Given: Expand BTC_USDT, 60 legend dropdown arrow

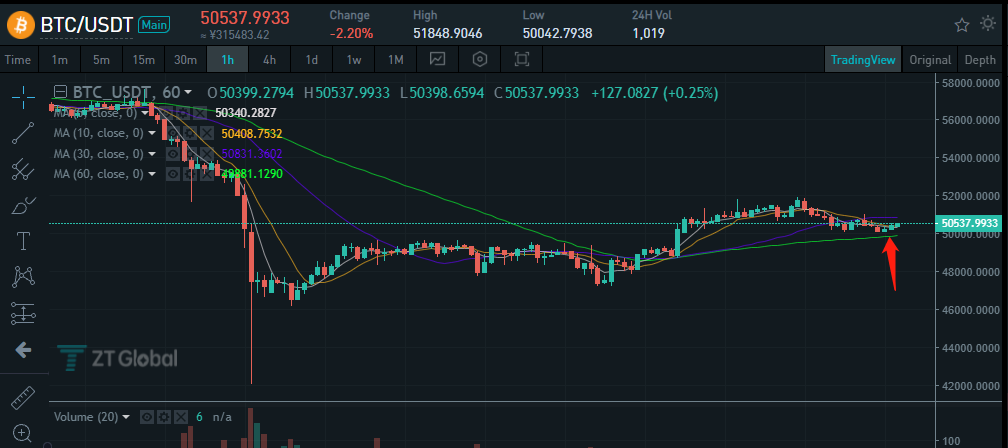Looking at the screenshot, I should 188,93.
